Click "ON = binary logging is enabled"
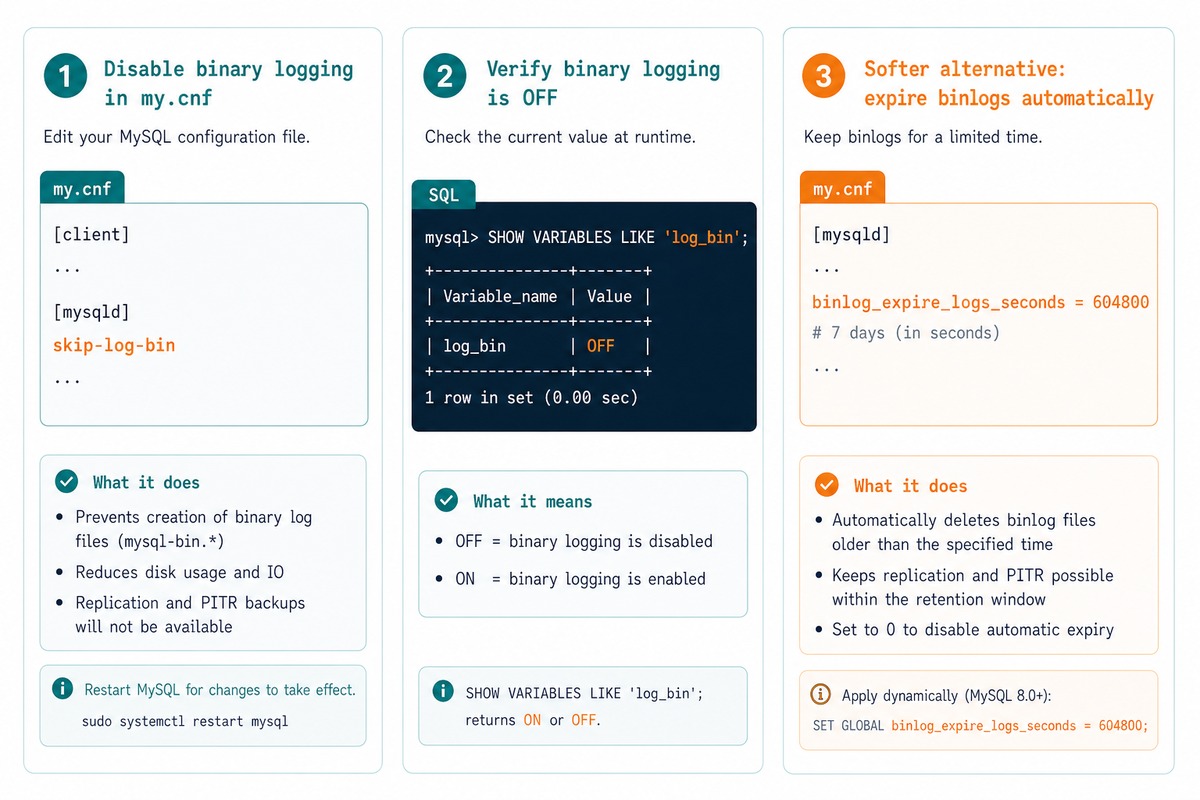 [x=580, y=579]
